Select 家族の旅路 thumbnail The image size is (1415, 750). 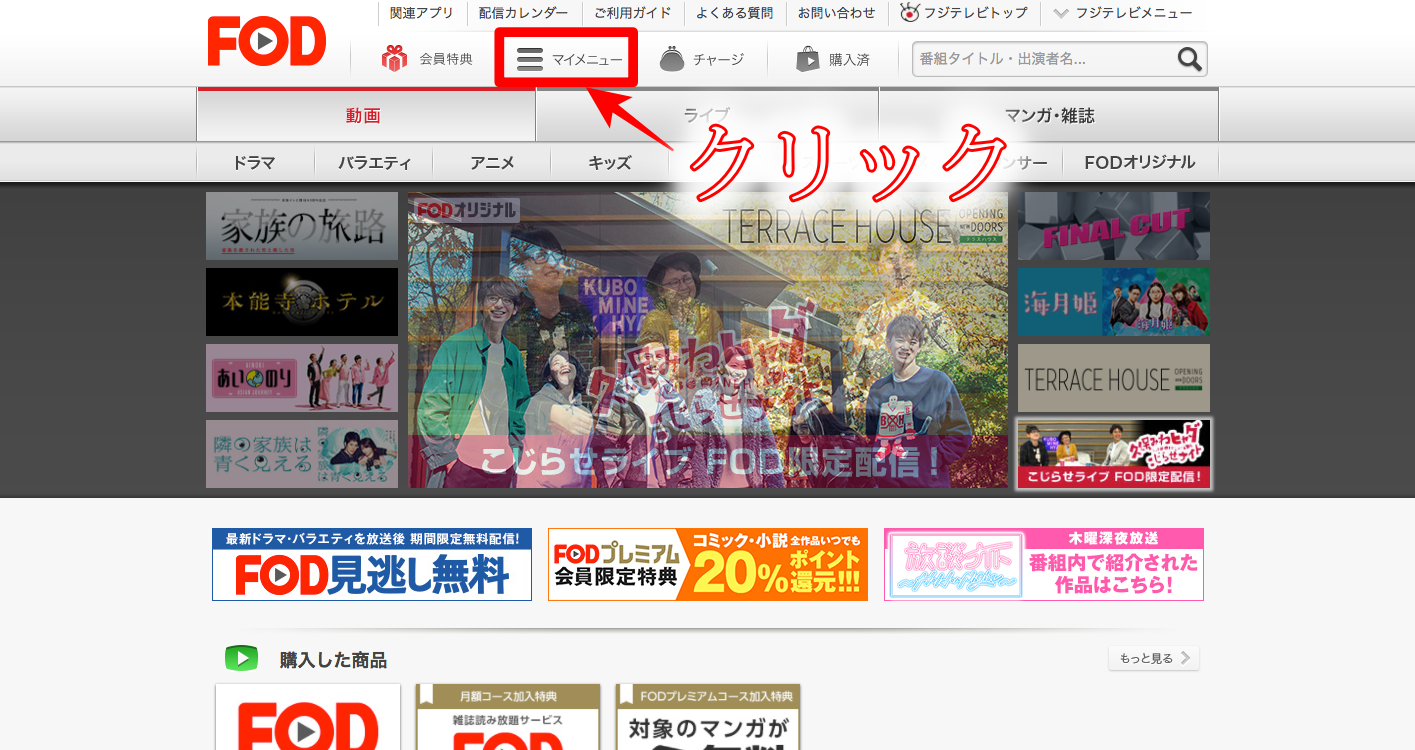[302, 226]
